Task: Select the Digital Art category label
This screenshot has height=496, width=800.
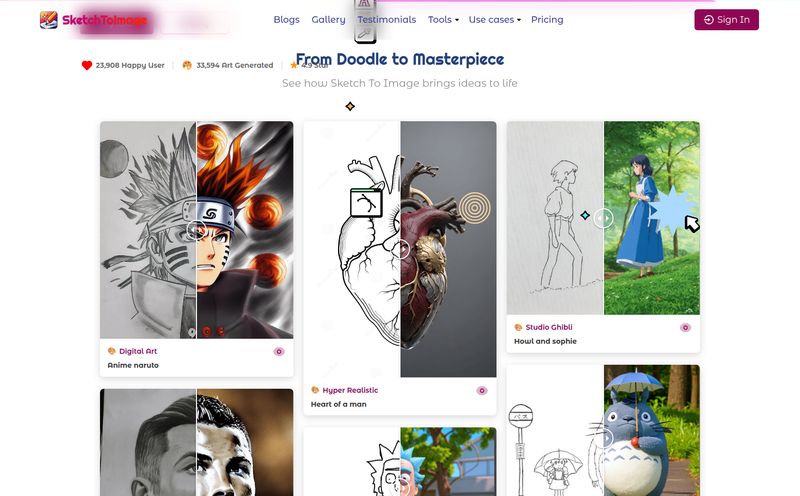Action: pos(138,351)
